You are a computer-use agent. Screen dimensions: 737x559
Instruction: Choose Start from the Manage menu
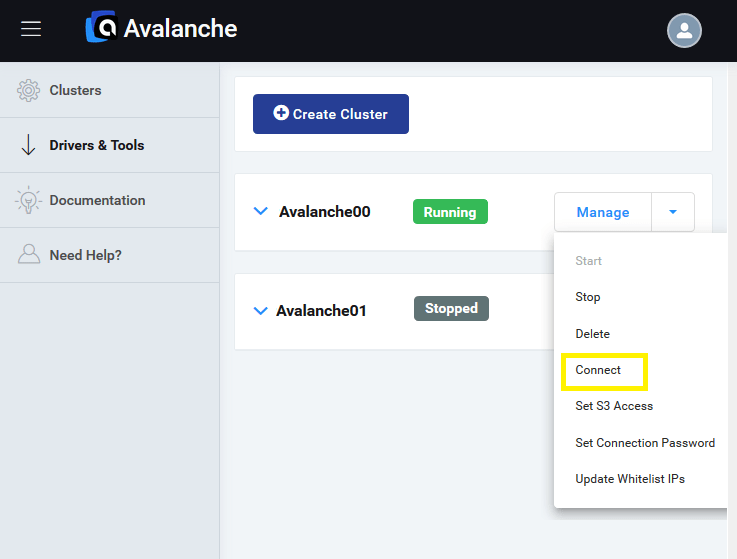click(588, 261)
